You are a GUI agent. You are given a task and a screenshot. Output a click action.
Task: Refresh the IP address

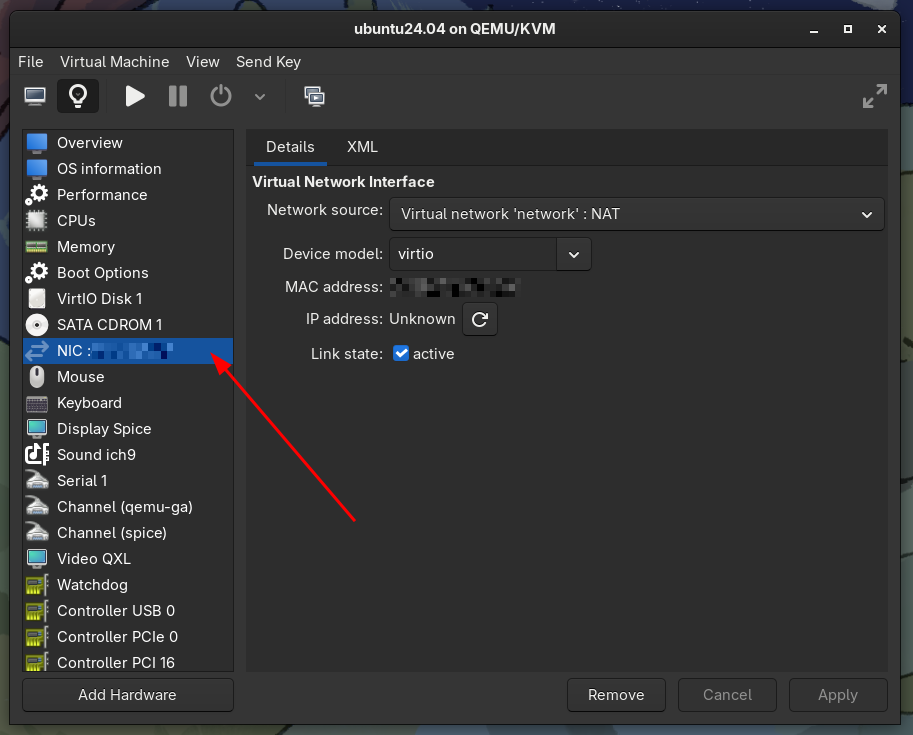pyautogui.click(x=481, y=319)
